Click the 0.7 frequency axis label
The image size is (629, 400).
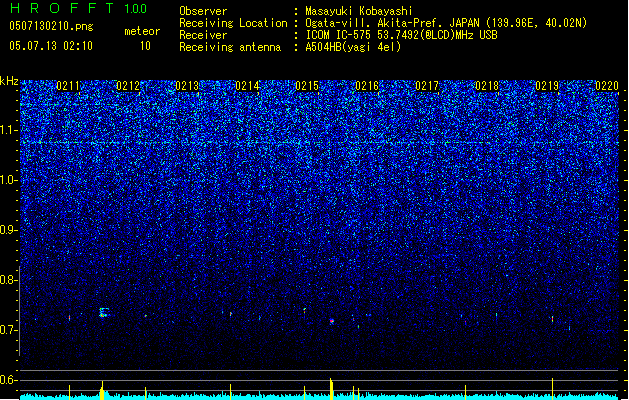(x=8, y=330)
